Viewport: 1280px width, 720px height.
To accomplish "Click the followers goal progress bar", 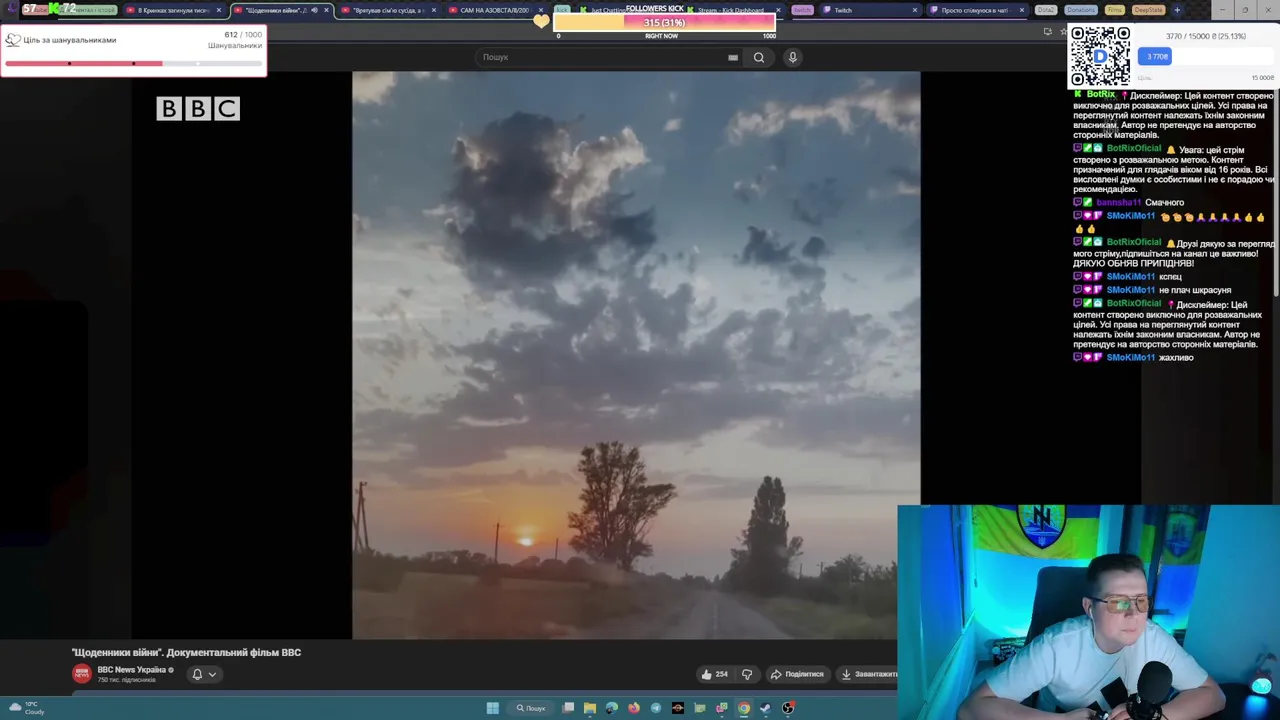I will point(133,63).
